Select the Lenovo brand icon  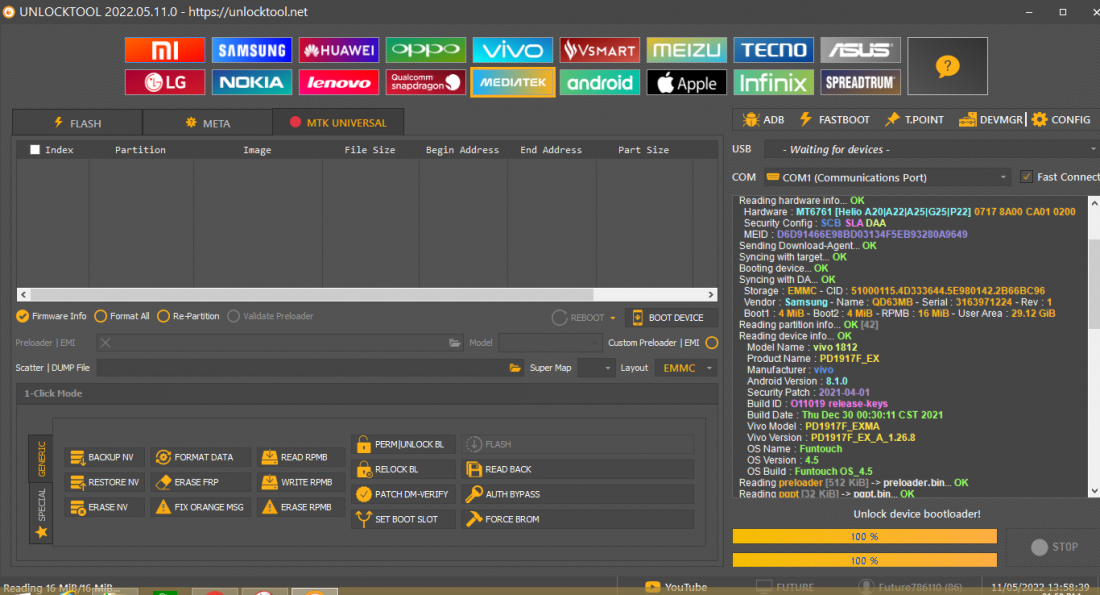[x=339, y=82]
